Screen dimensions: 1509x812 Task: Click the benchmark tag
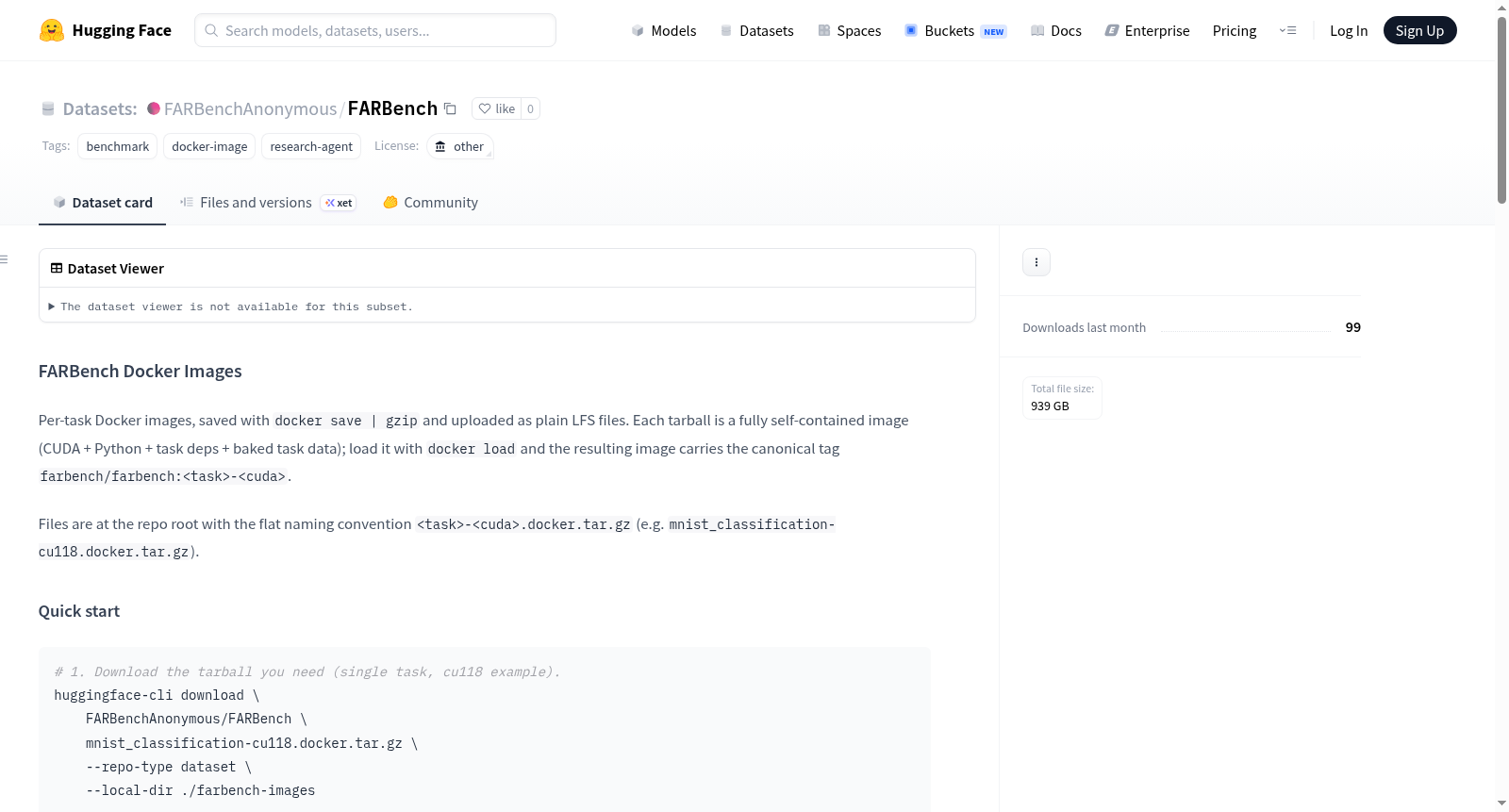click(118, 146)
